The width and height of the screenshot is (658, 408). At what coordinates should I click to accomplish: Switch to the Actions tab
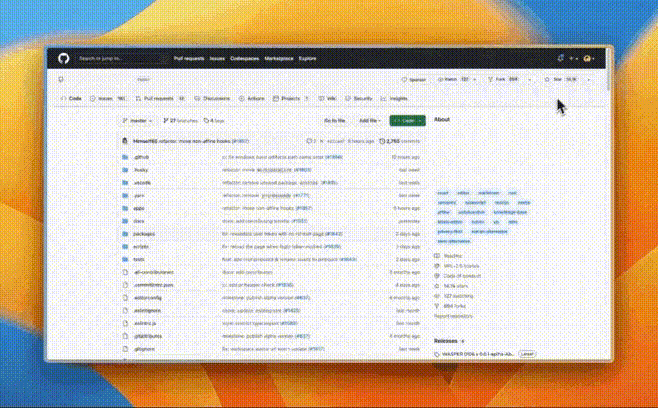coord(252,99)
